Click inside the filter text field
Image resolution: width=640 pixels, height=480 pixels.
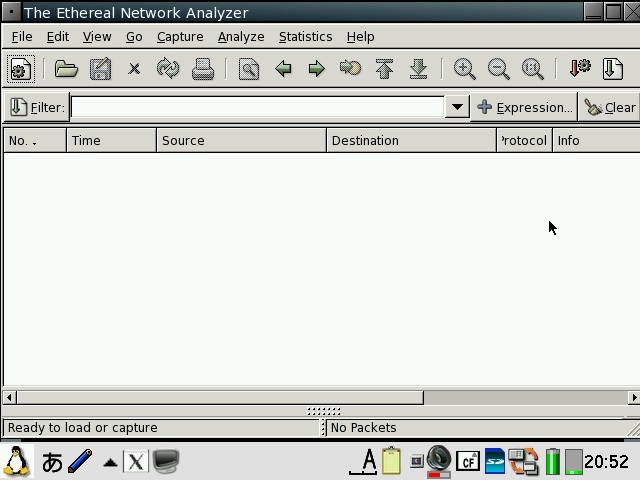(x=257, y=107)
